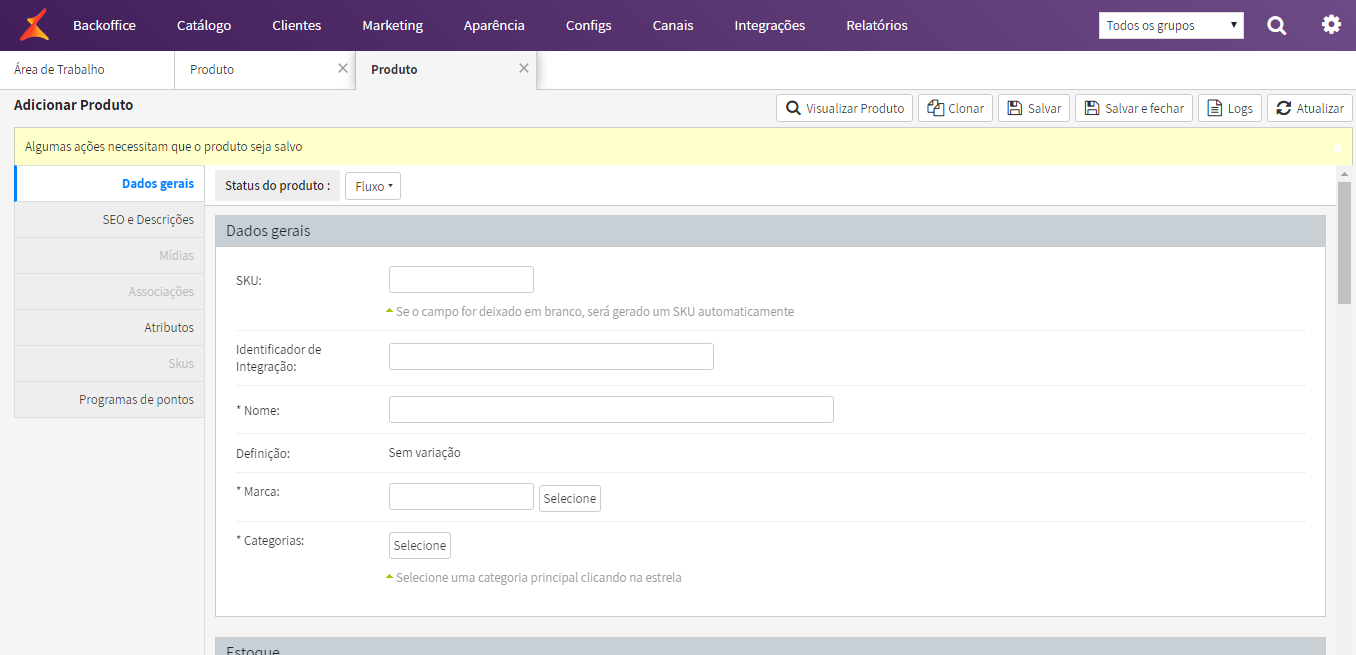1356x655 pixels.
Task: Focus the Marca input field
Action: click(x=461, y=497)
